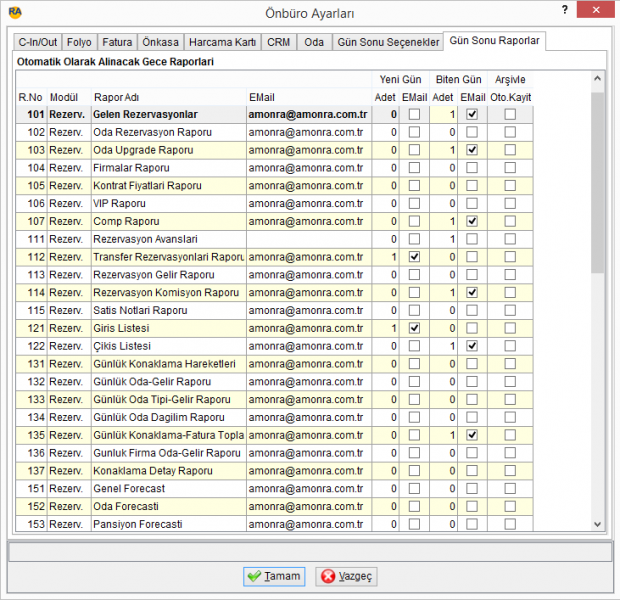This screenshot has width=620, height=600.
Task: Go to Gün Sonu Seçenekler tab
Action: coord(388,42)
